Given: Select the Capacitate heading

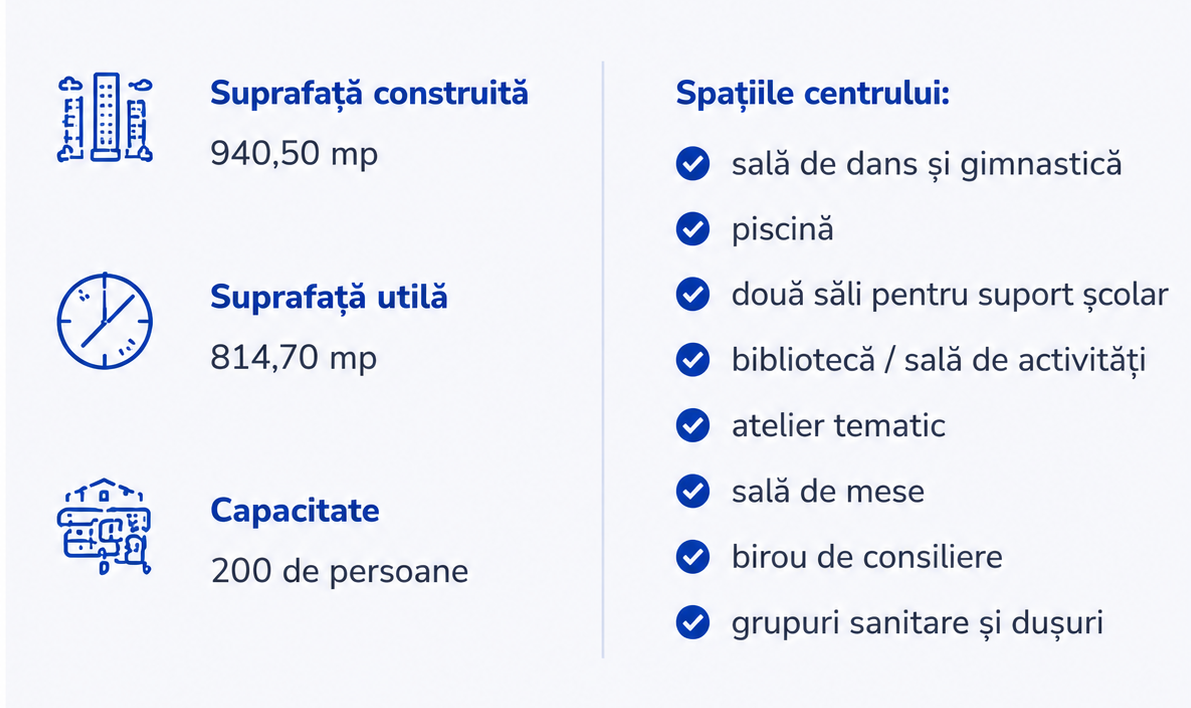Looking at the screenshot, I should pyautogui.click(x=295, y=510).
